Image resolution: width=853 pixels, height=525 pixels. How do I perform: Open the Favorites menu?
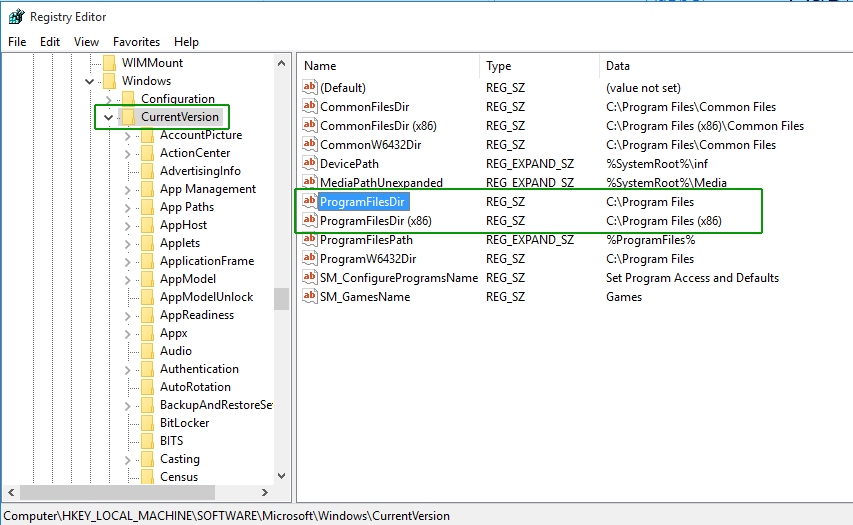coord(136,42)
